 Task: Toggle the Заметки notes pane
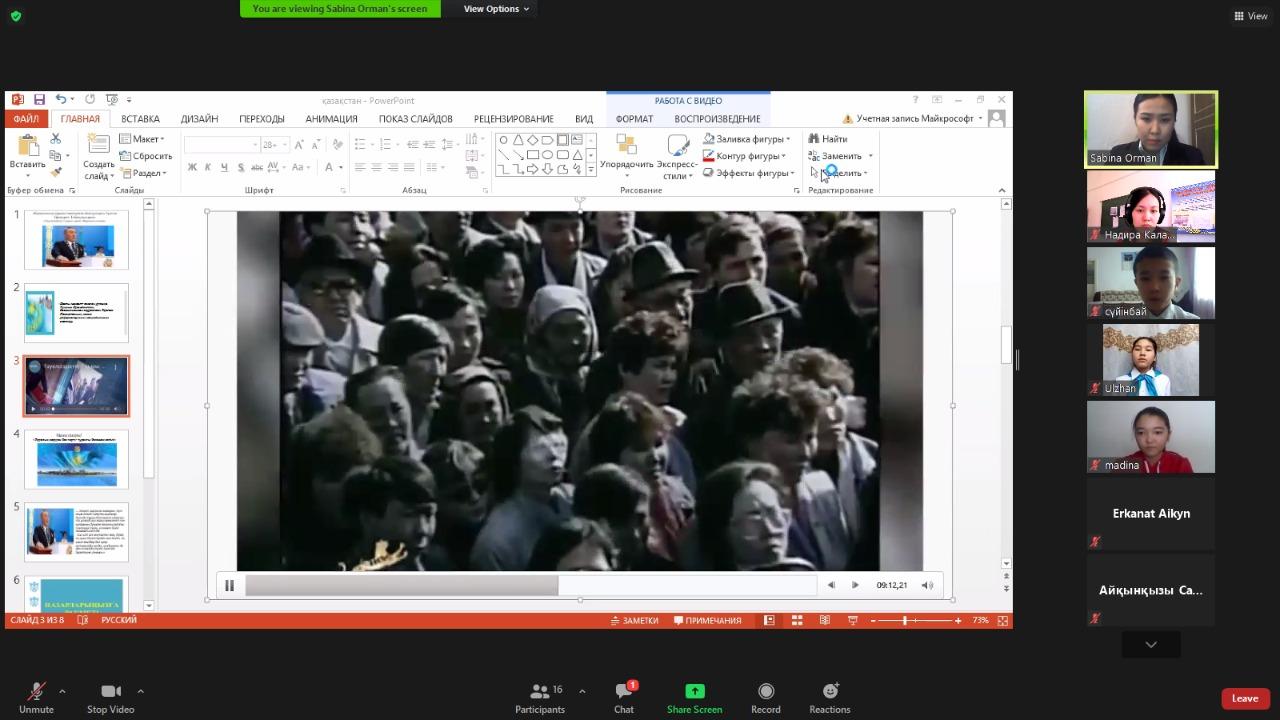[x=634, y=621]
